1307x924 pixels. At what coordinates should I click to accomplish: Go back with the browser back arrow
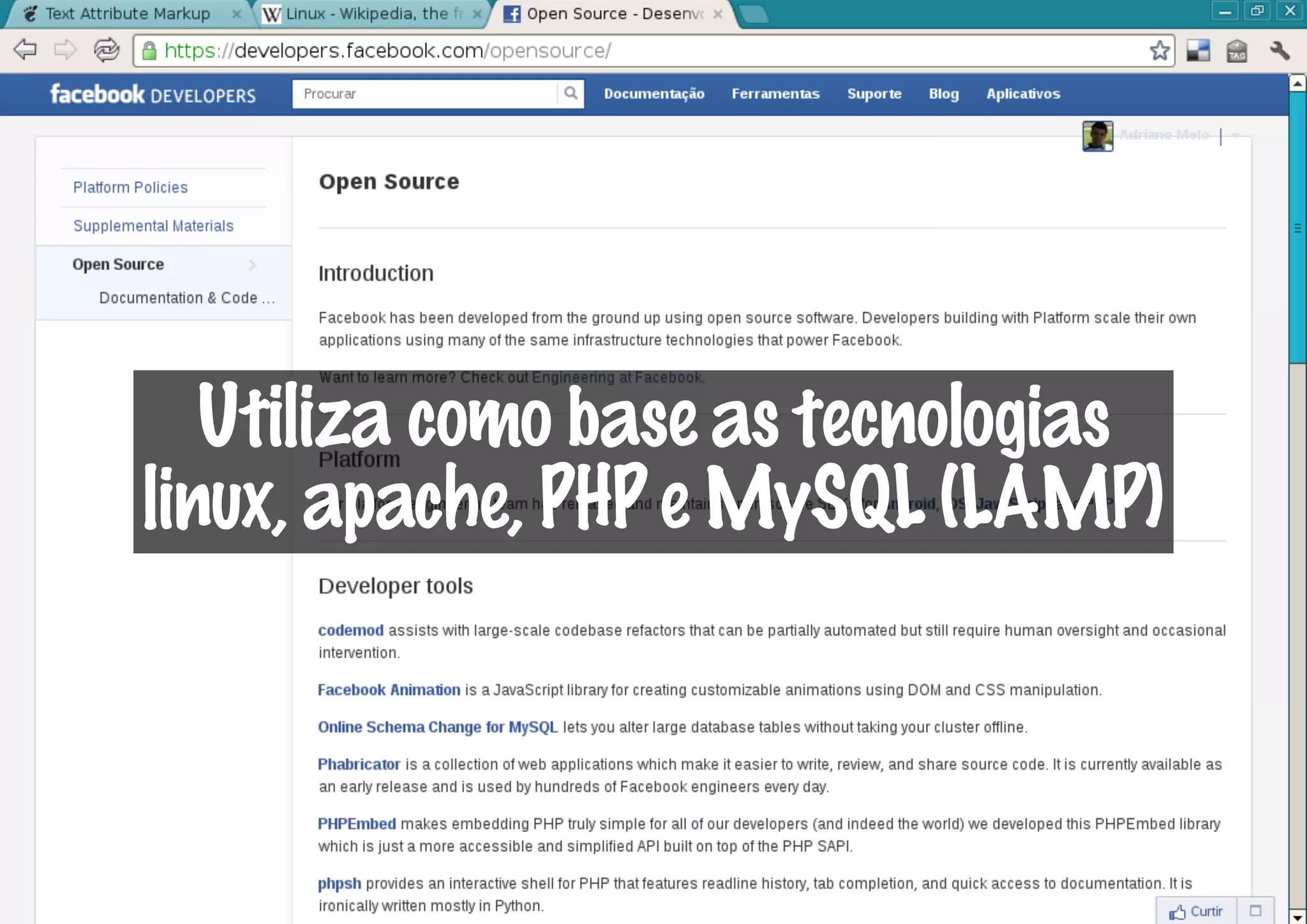[25, 50]
